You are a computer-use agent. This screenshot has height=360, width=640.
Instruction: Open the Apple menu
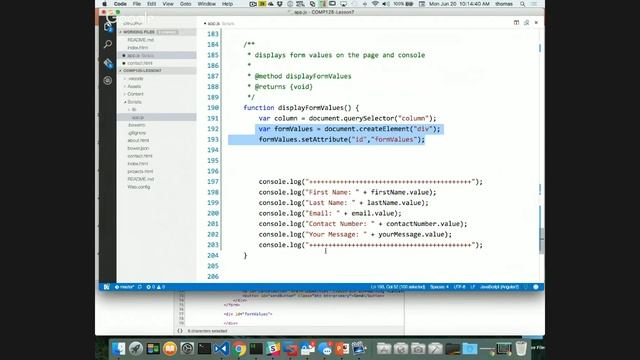click(x=104, y=4)
